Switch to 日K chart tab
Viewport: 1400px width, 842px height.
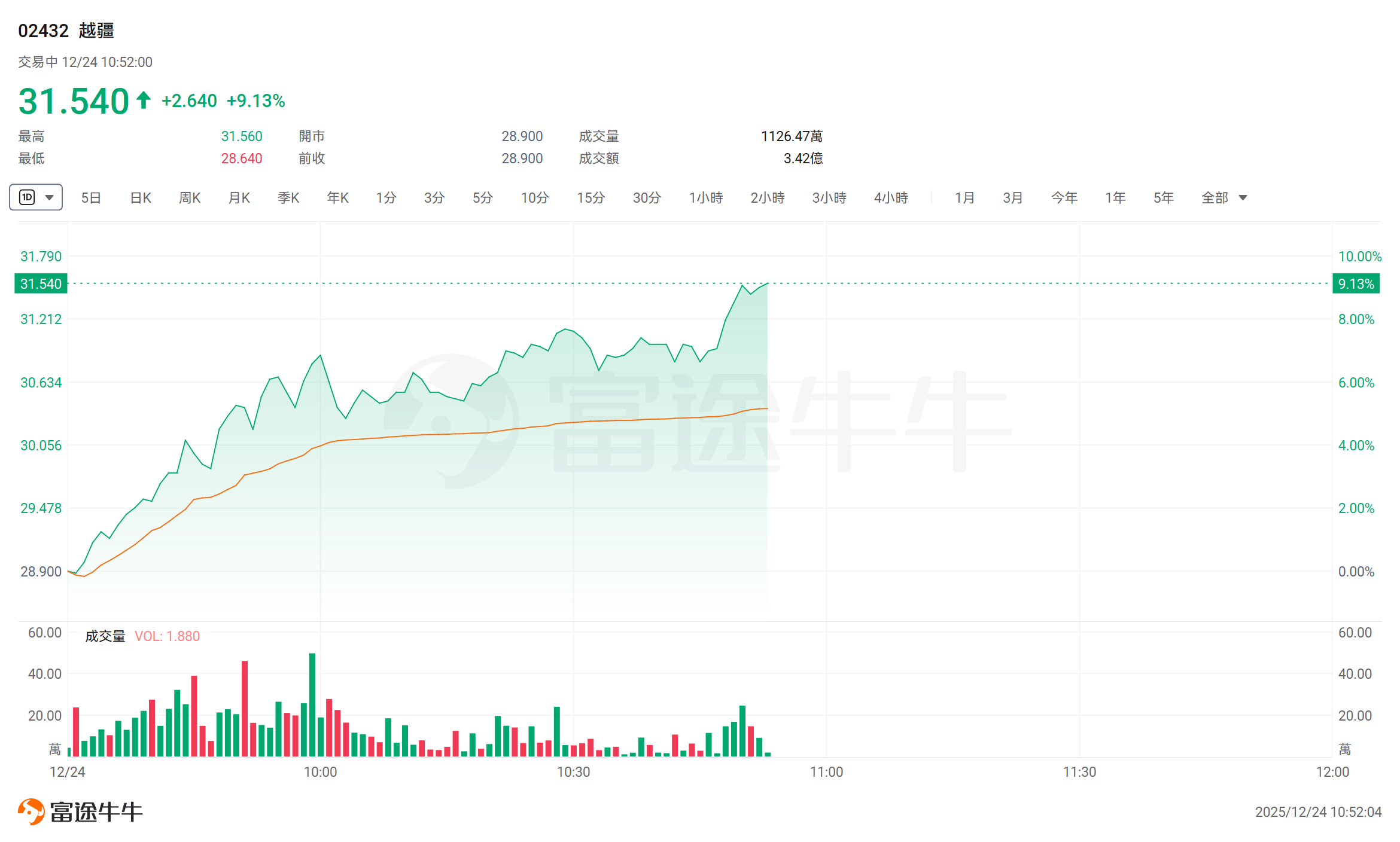click(x=141, y=198)
